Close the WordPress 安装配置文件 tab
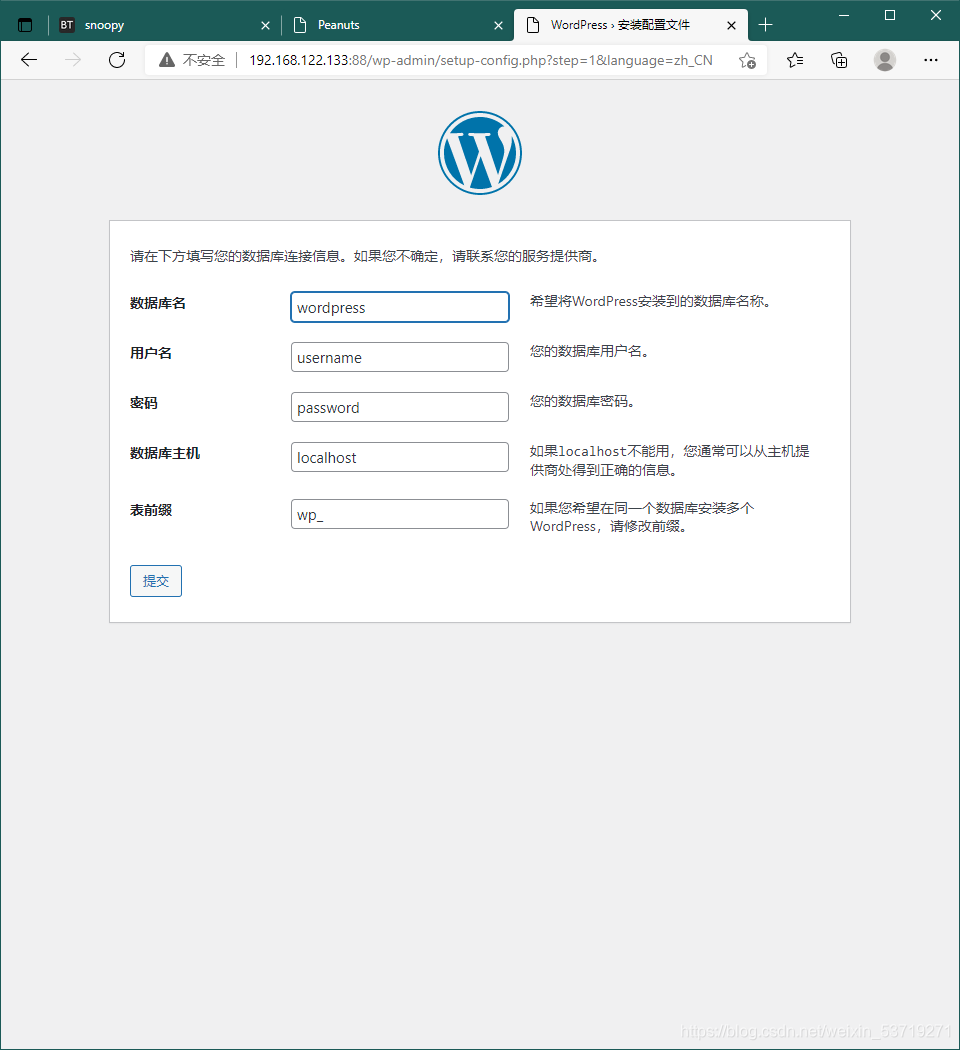This screenshot has height=1050, width=960. click(731, 24)
